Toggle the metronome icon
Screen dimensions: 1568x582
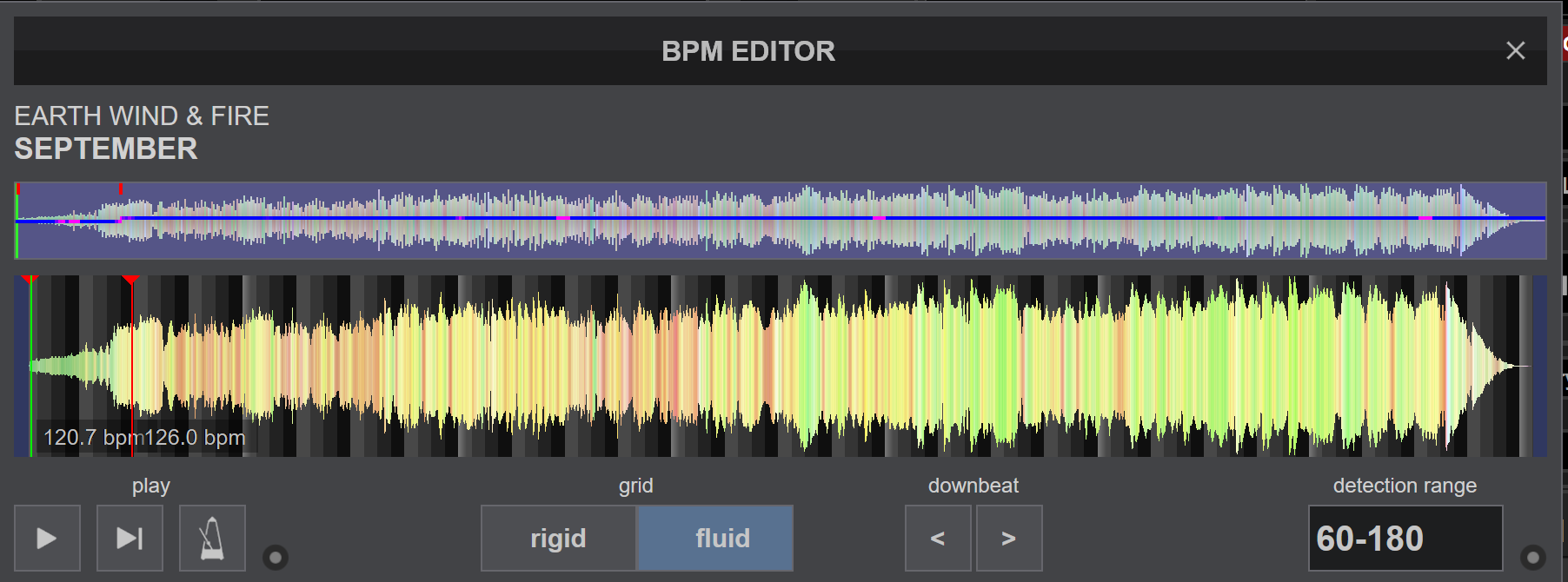click(x=212, y=539)
